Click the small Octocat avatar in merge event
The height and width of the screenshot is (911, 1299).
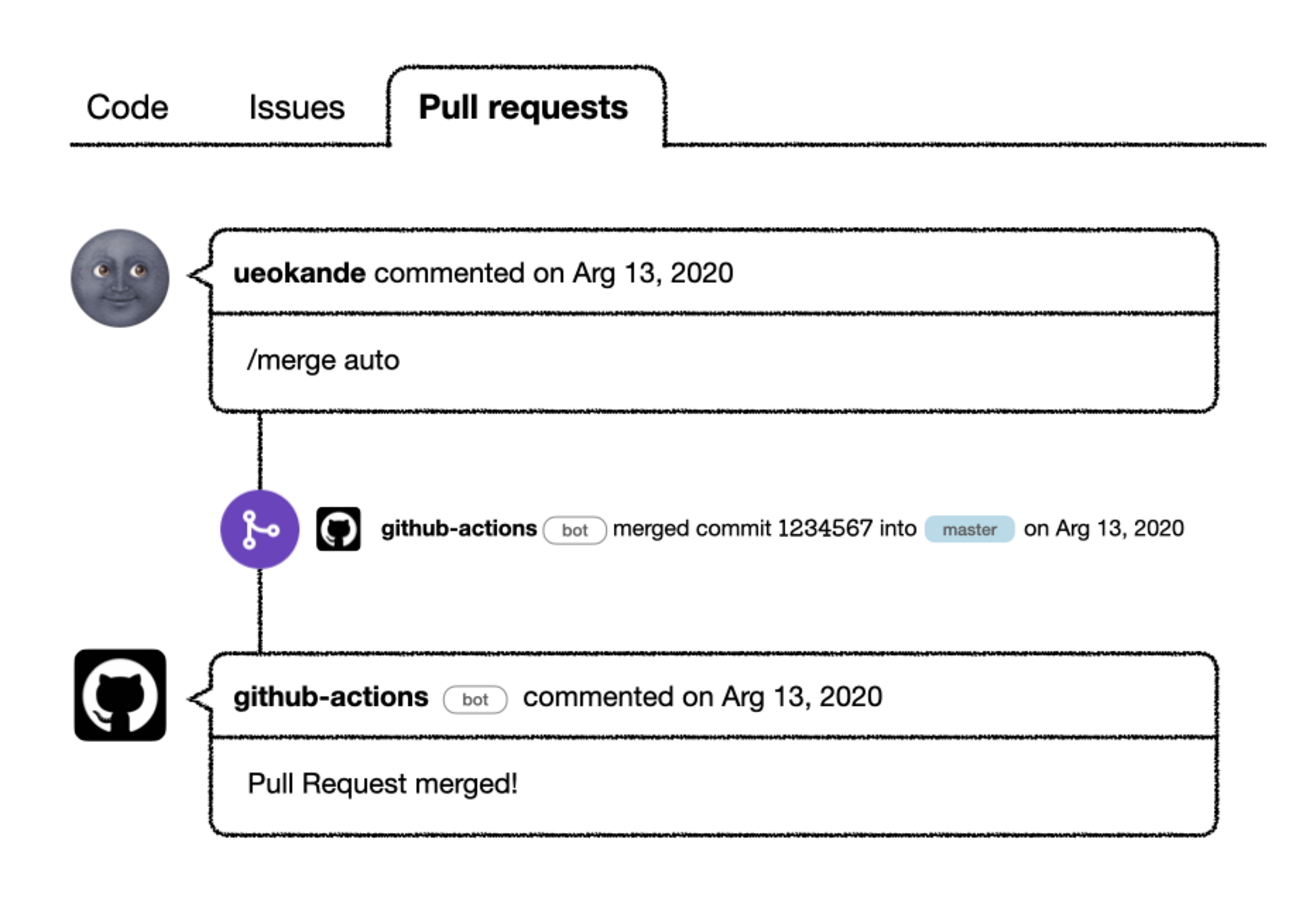(x=338, y=529)
